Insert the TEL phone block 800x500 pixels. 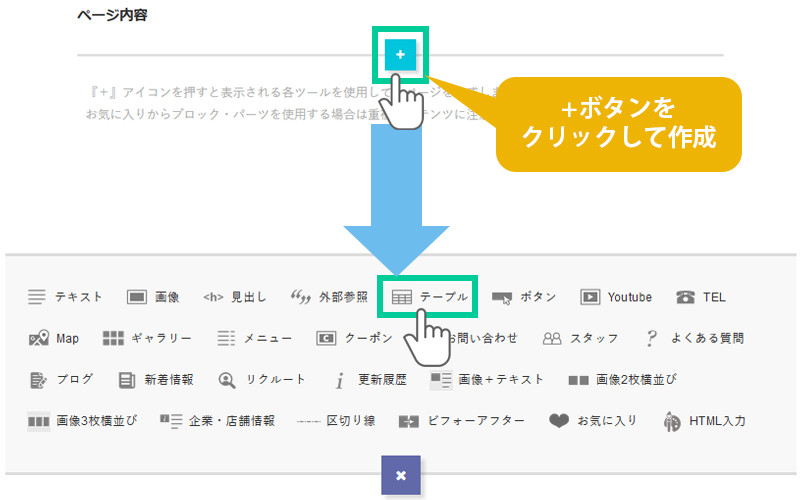click(x=700, y=297)
